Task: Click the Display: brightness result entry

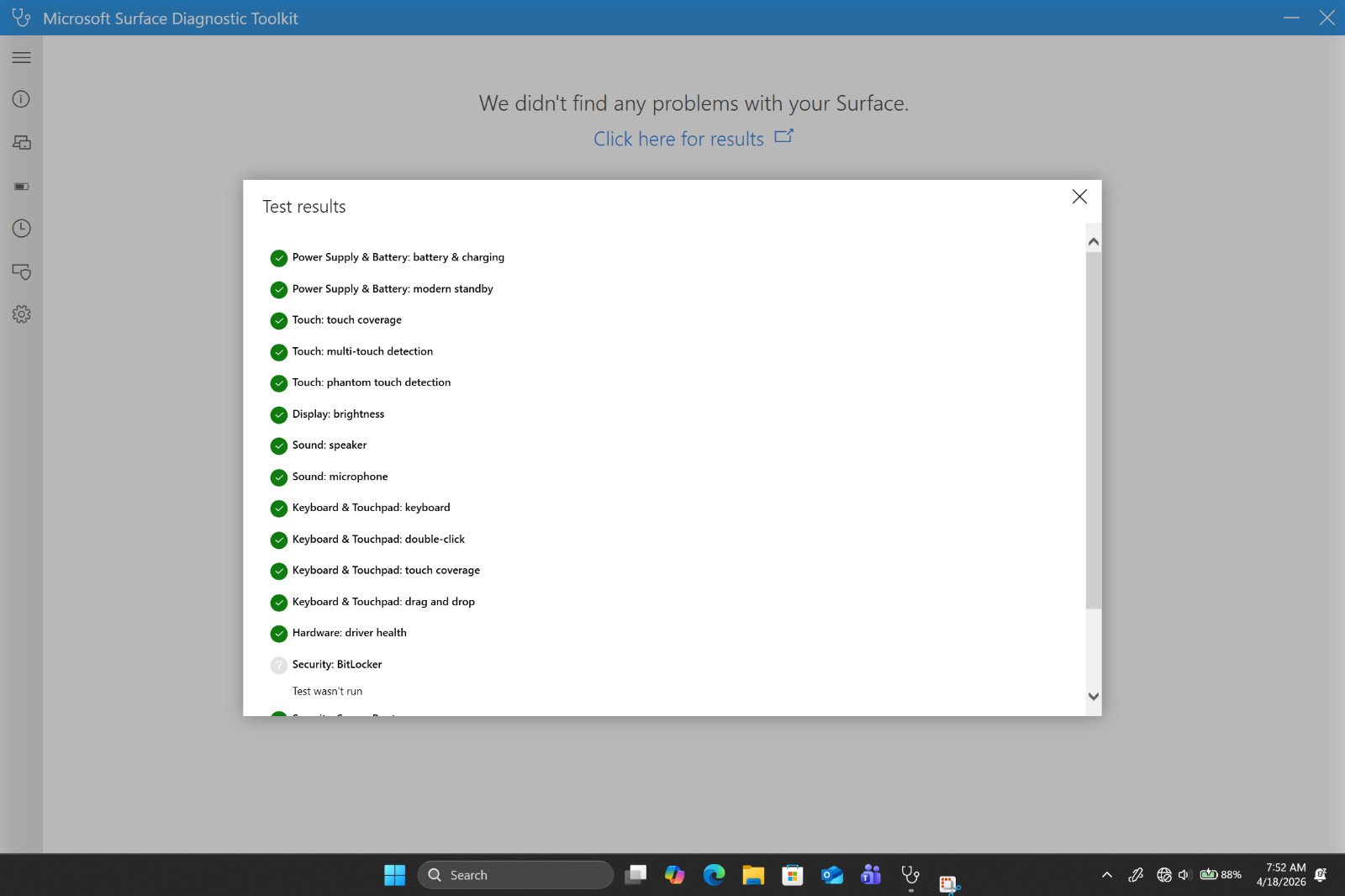Action: click(x=338, y=414)
